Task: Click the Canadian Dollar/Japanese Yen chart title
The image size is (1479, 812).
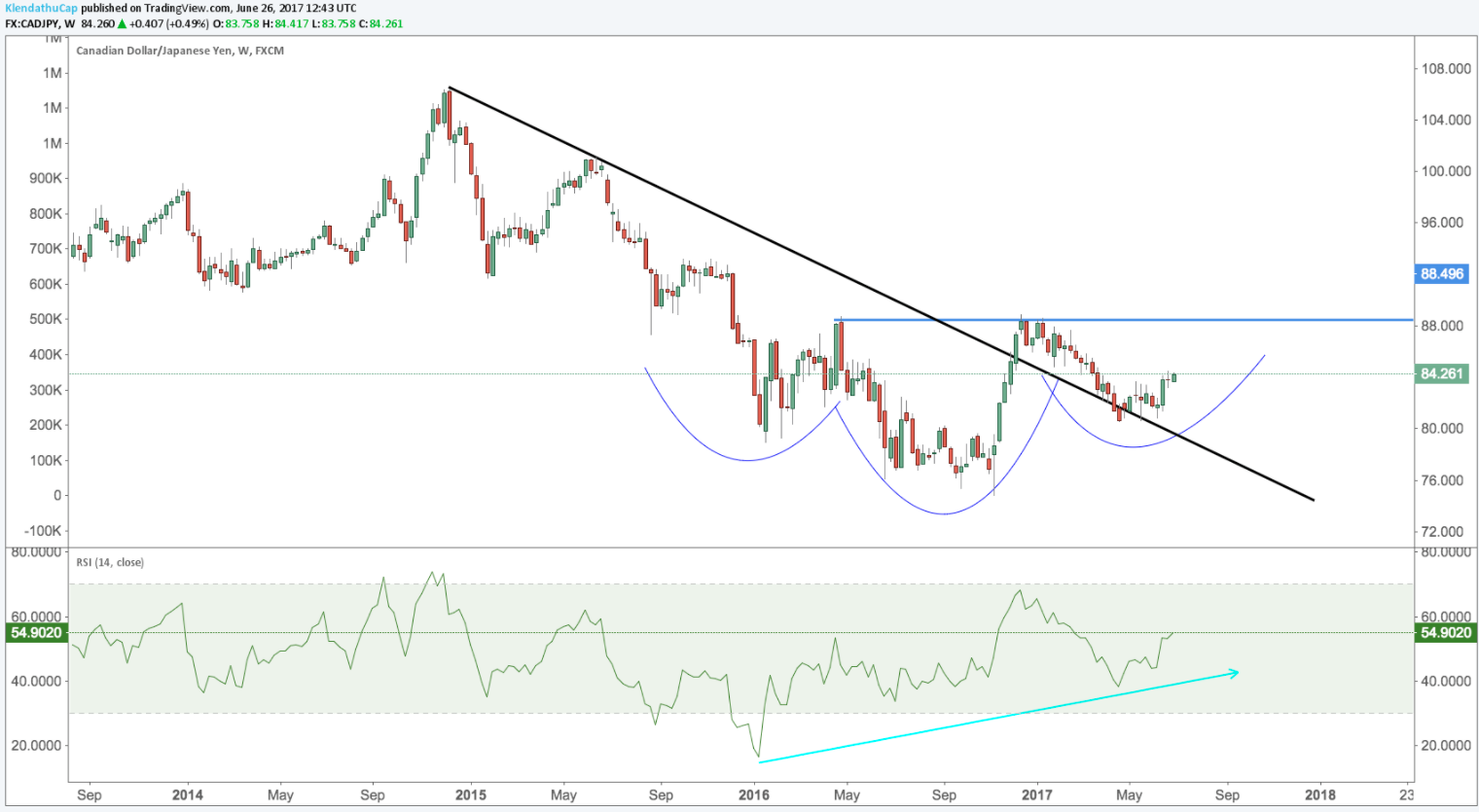Action: pyautogui.click(x=179, y=51)
